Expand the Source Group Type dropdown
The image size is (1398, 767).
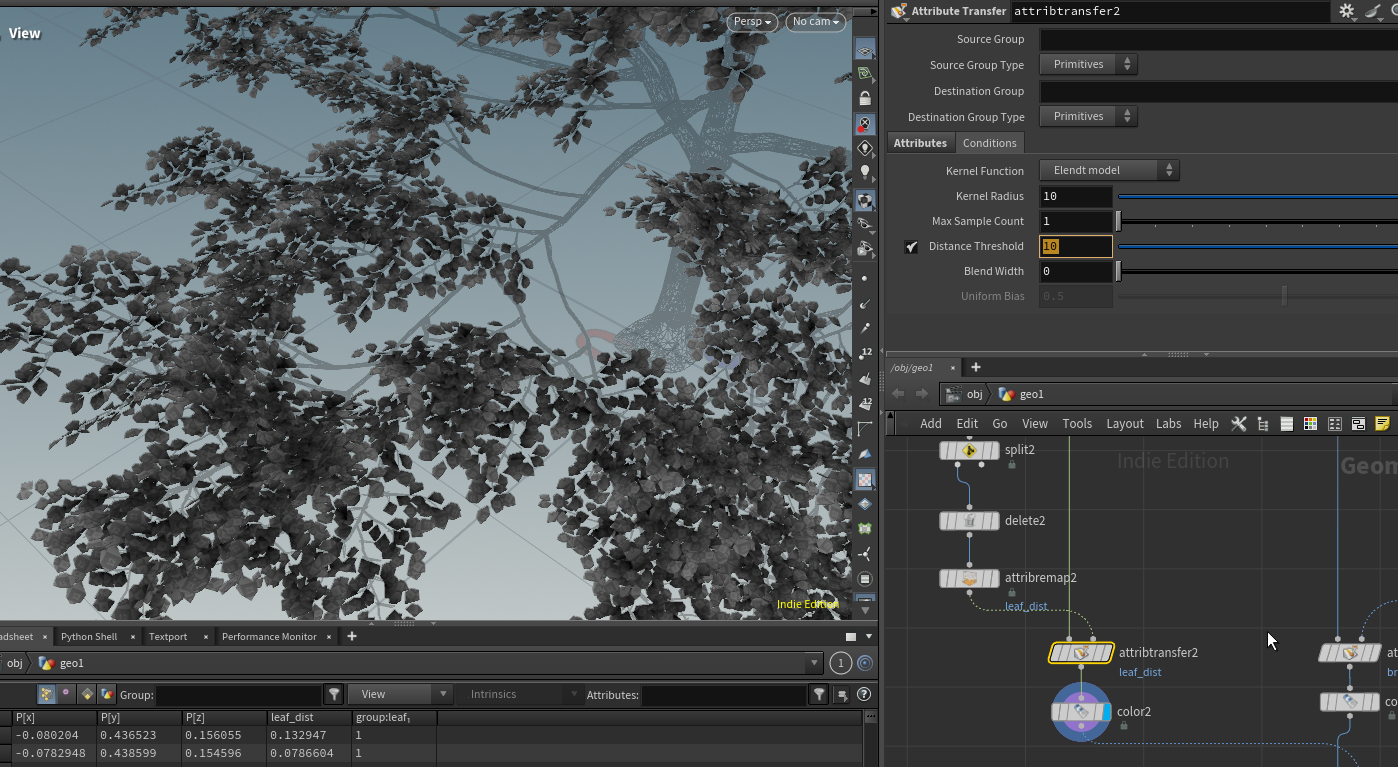tap(1088, 65)
